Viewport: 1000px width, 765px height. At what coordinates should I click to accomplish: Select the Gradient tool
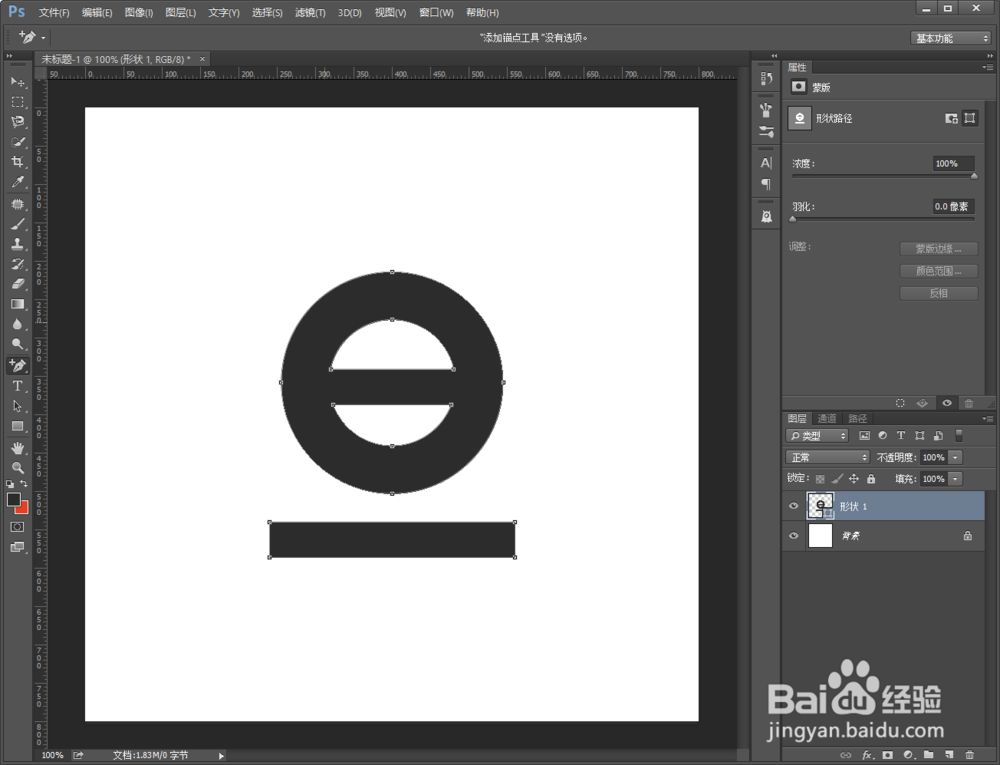(17, 304)
